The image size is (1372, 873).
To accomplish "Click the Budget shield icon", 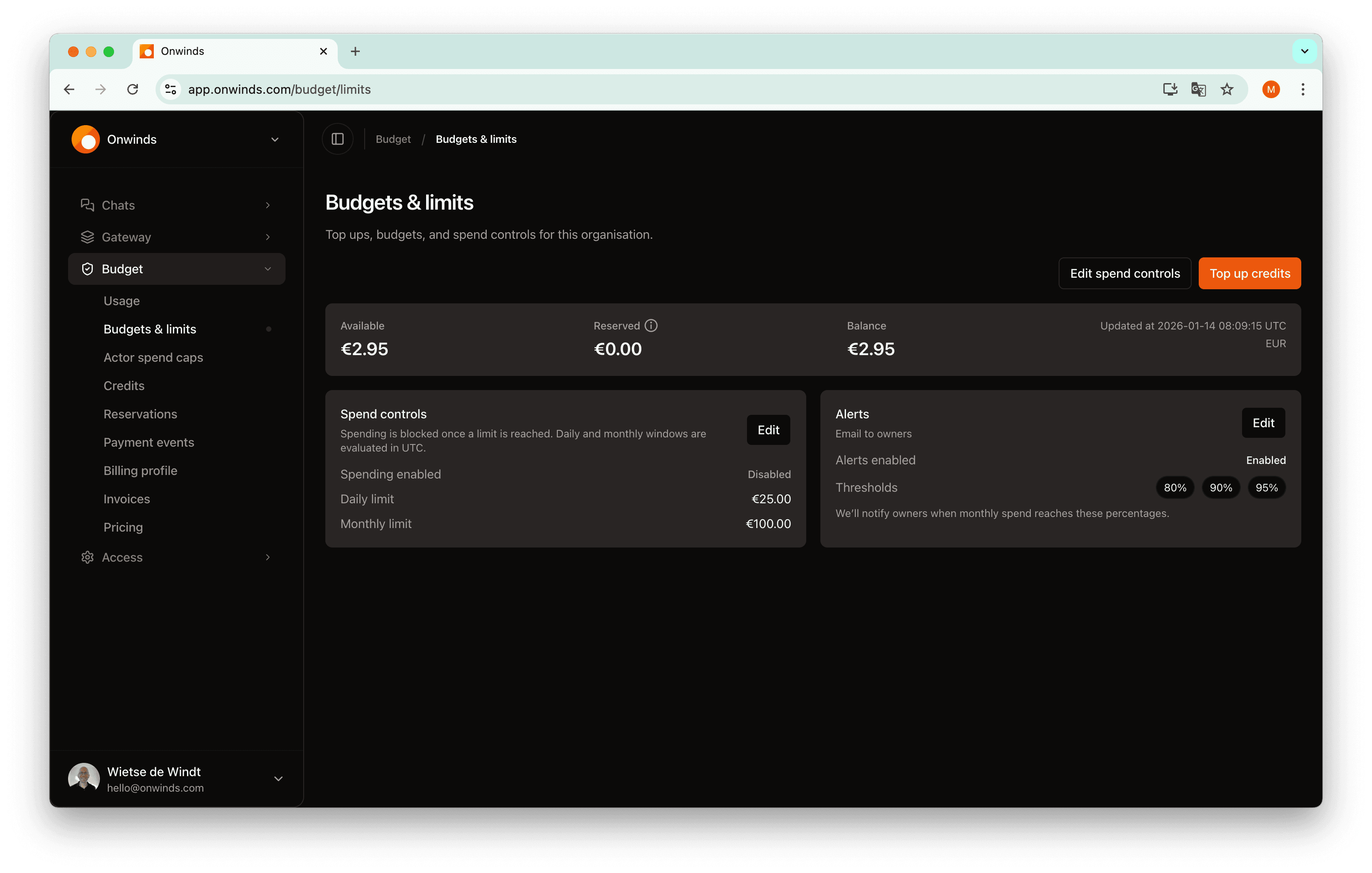I will [x=87, y=268].
